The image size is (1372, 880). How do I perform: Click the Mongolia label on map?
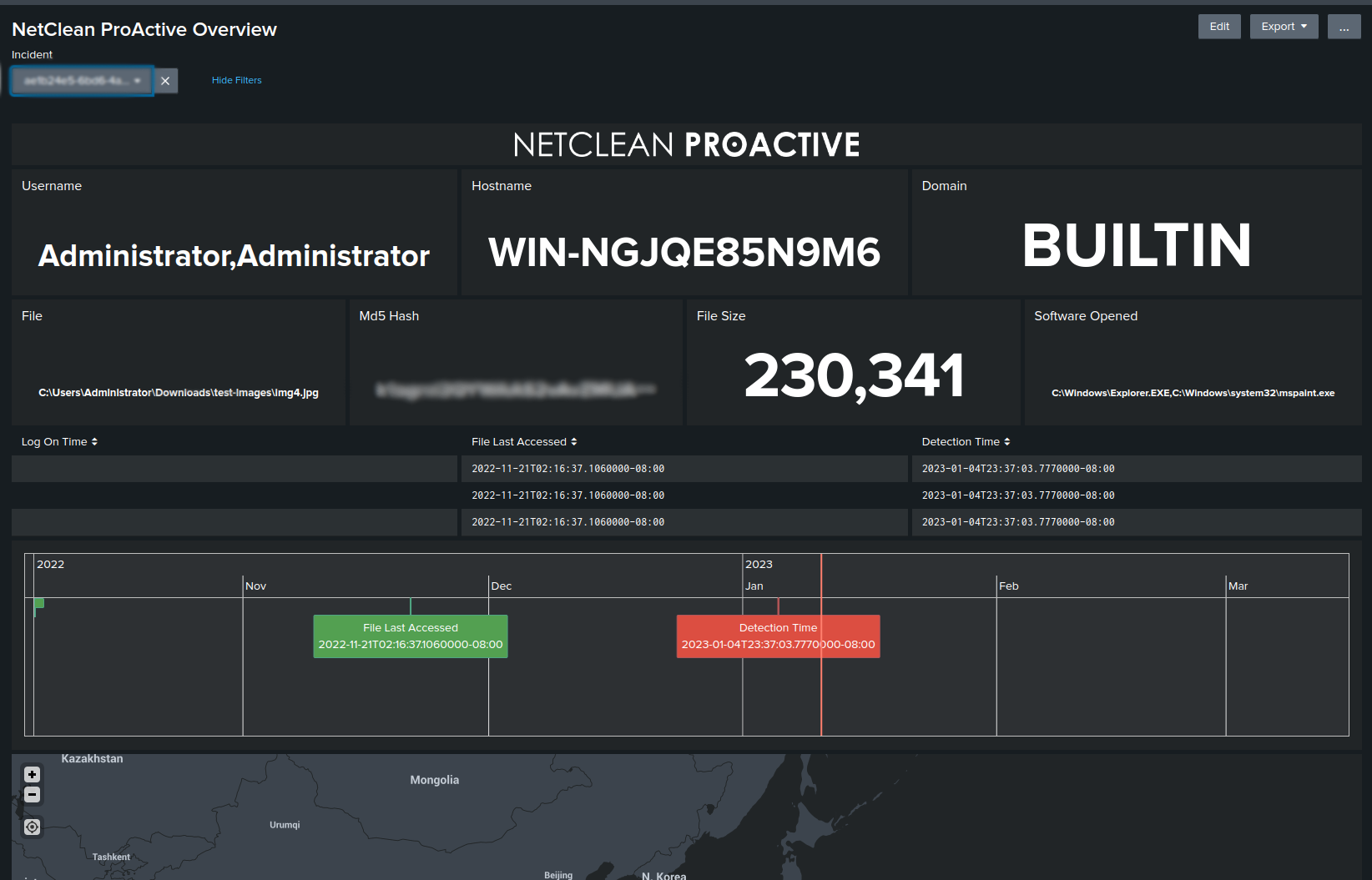click(435, 780)
